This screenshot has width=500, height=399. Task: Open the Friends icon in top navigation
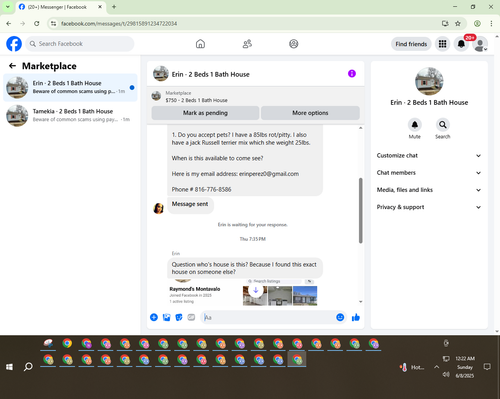pos(247,44)
